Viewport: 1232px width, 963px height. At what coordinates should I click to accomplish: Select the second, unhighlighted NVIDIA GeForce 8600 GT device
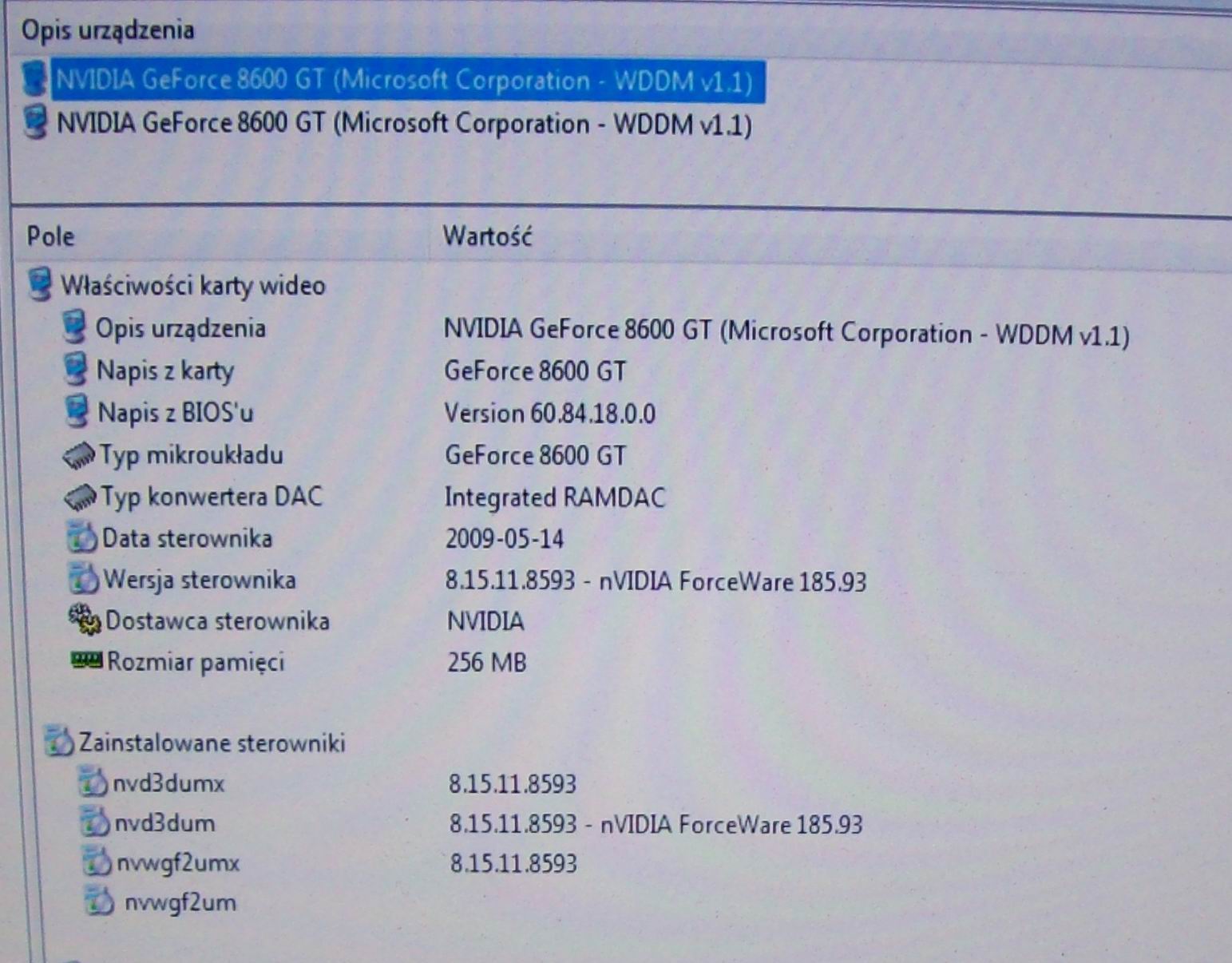point(404,124)
